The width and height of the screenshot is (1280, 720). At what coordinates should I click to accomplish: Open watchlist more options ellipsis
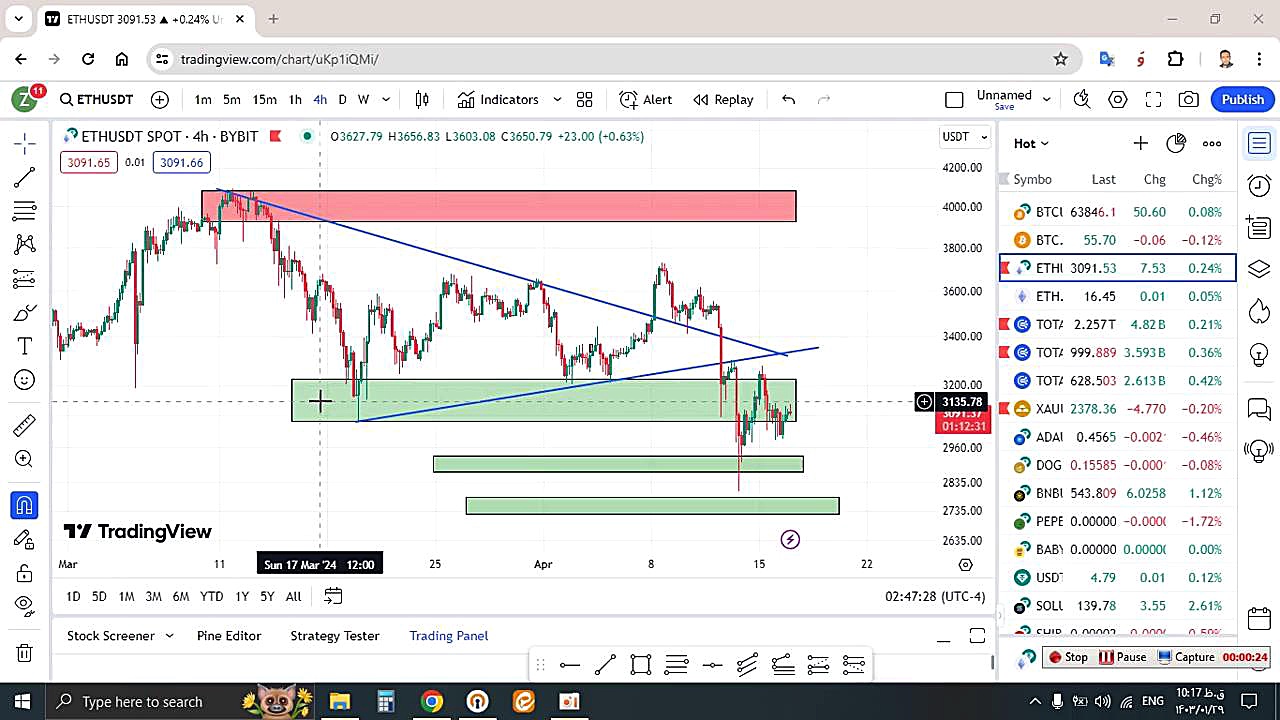tap(1212, 143)
